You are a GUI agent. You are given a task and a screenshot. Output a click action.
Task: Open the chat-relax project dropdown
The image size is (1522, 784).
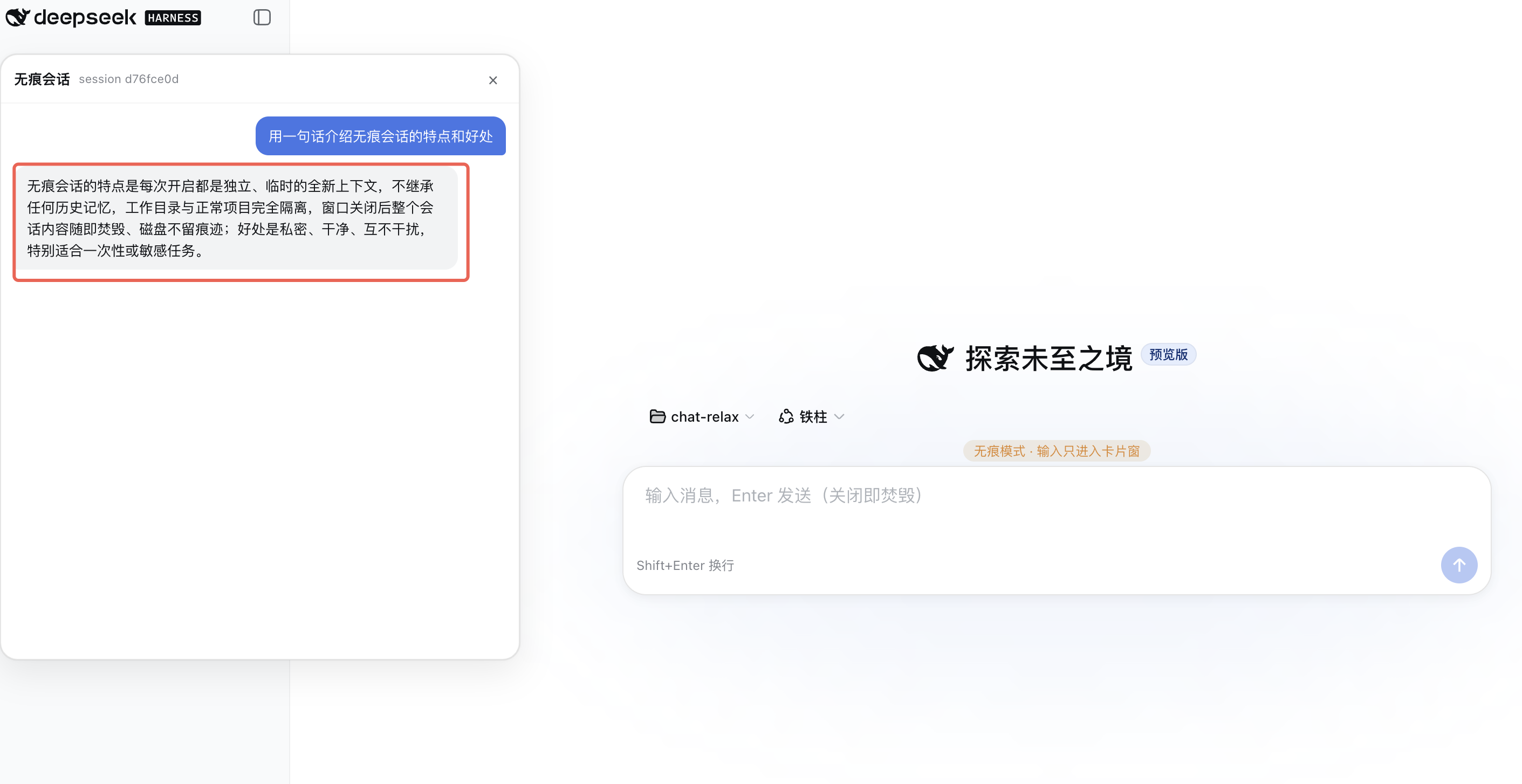[x=702, y=416]
